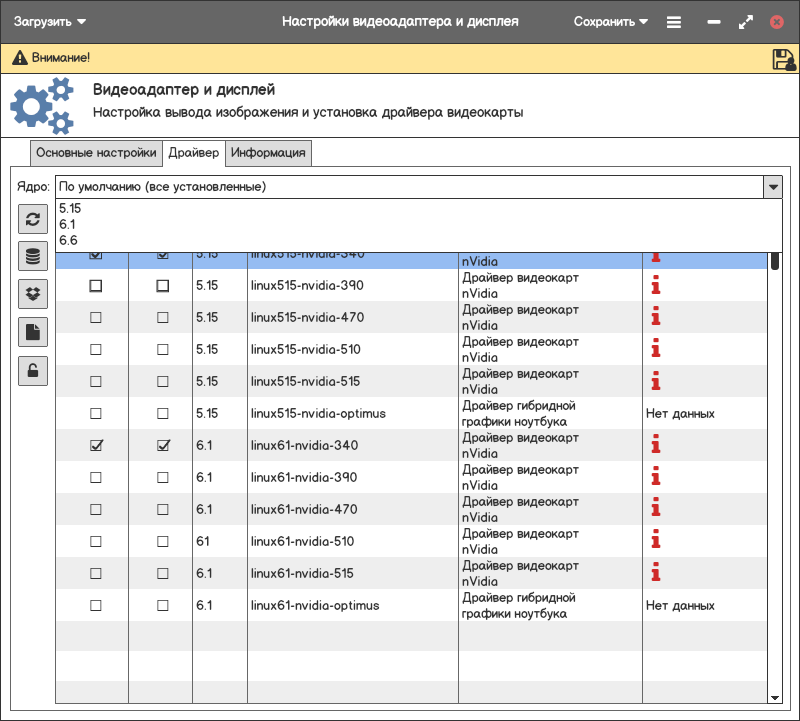
Task: Click the document file icon in sidebar
Action: (33, 332)
